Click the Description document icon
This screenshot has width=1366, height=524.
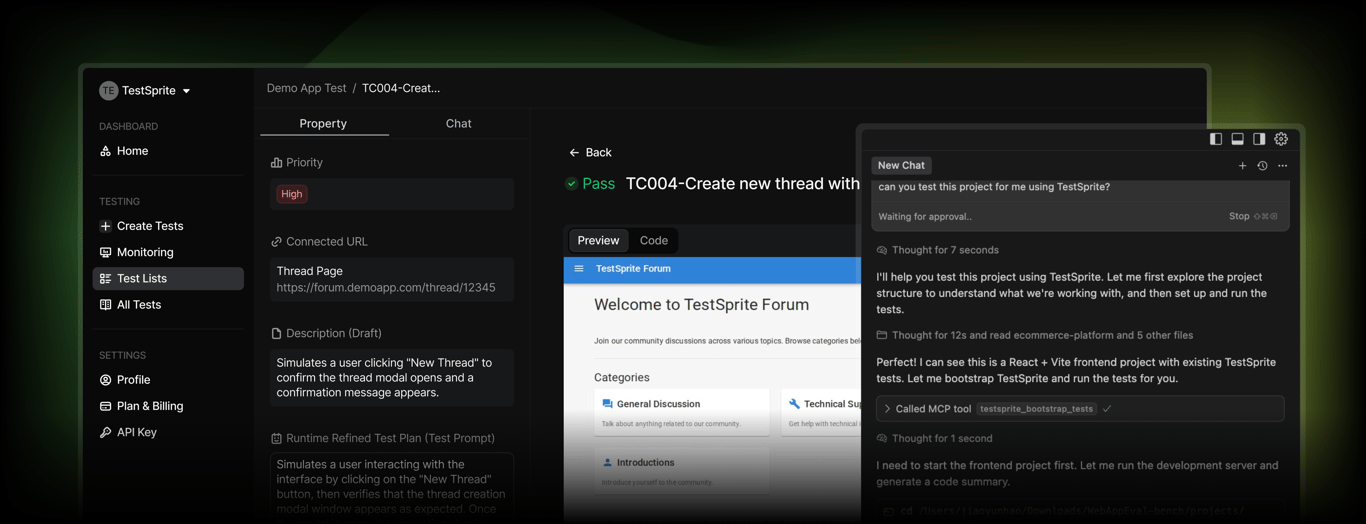(276, 333)
